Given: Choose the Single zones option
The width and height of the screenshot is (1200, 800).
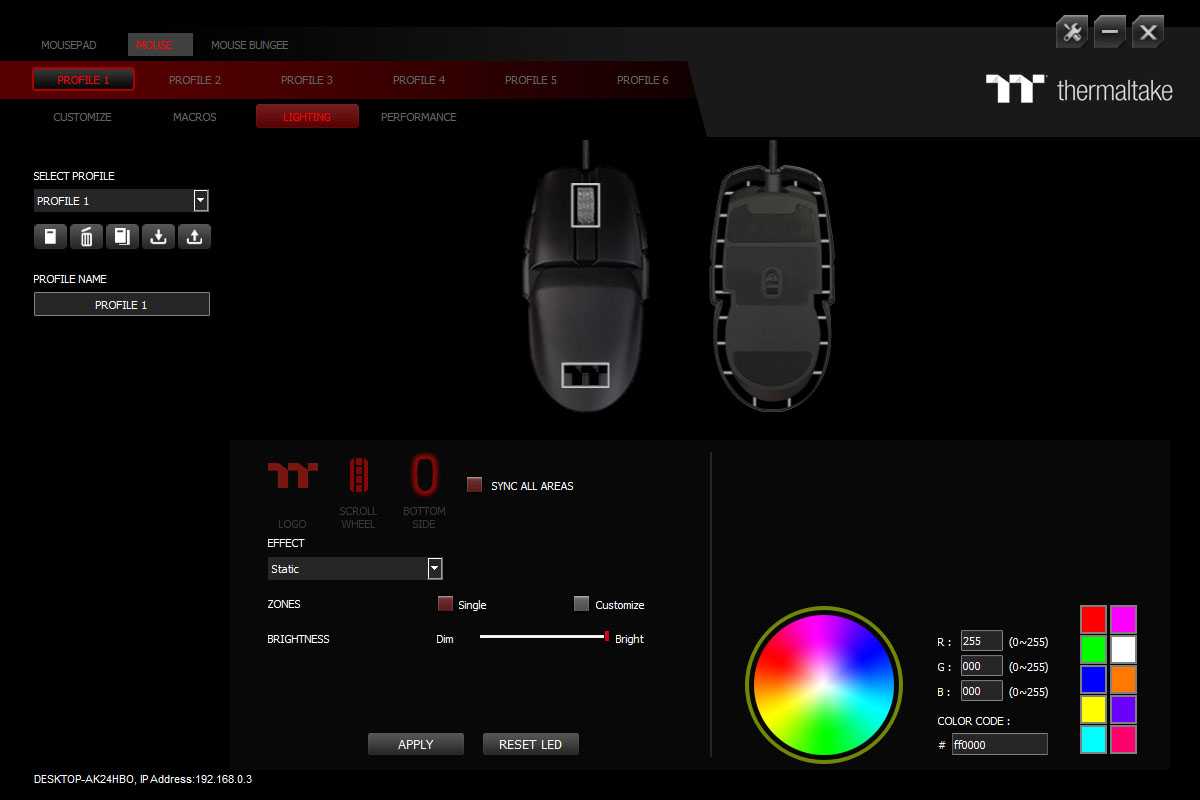Looking at the screenshot, I should point(446,604).
